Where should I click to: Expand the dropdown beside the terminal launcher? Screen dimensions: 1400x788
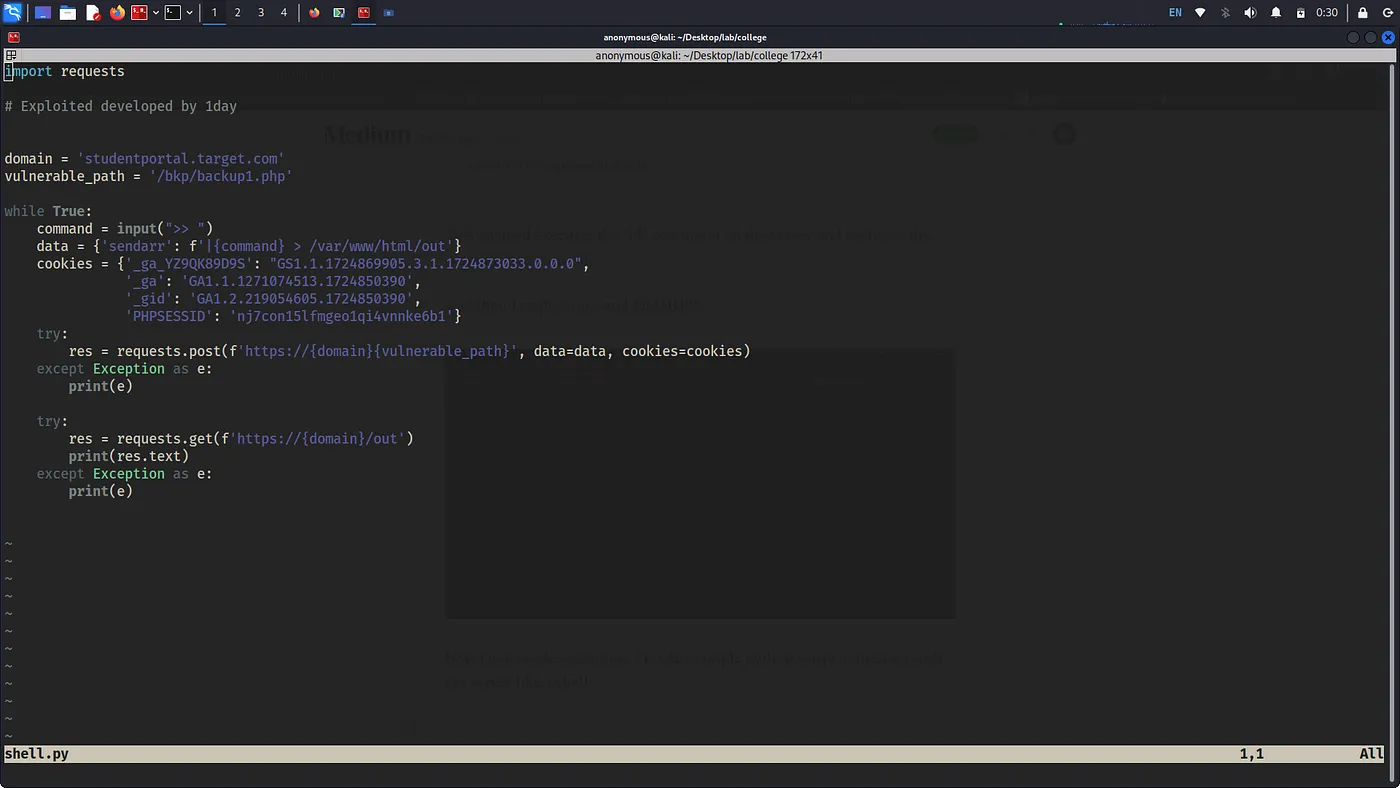(x=189, y=13)
